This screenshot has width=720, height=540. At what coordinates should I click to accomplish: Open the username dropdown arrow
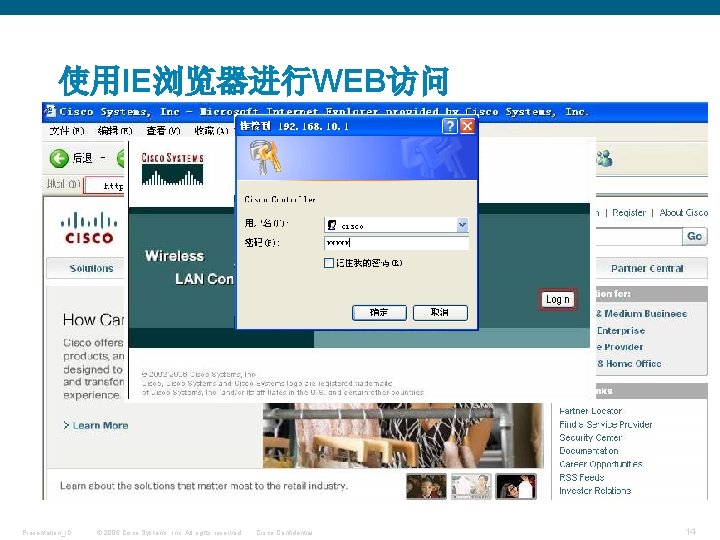(462, 225)
